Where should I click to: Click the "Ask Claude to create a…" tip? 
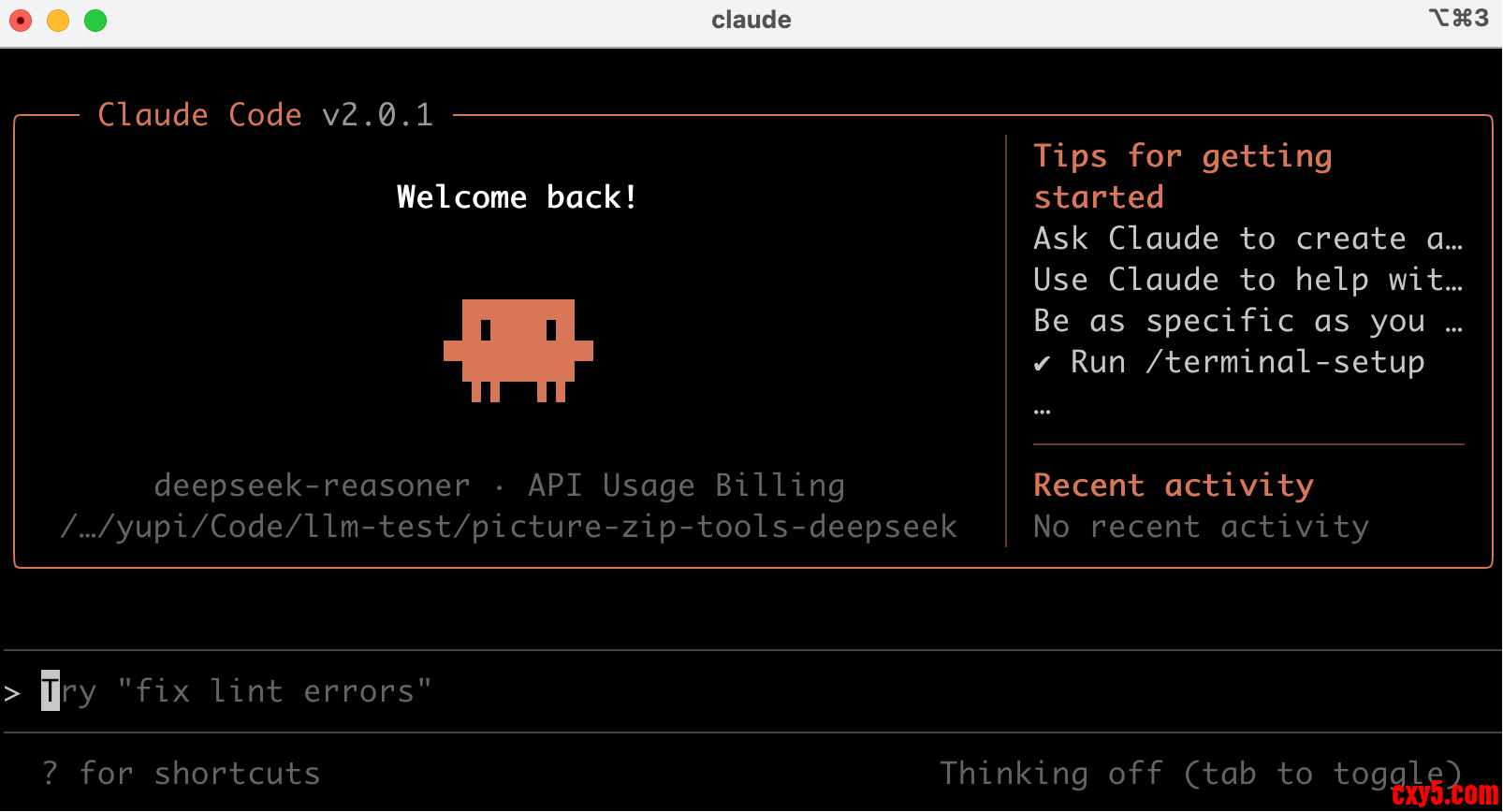pos(1248,239)
